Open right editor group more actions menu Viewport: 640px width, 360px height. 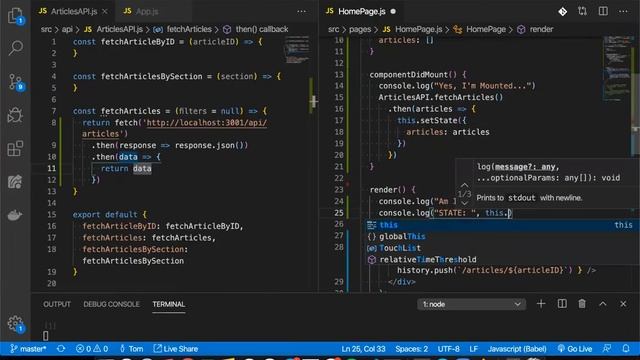(623, 11)
